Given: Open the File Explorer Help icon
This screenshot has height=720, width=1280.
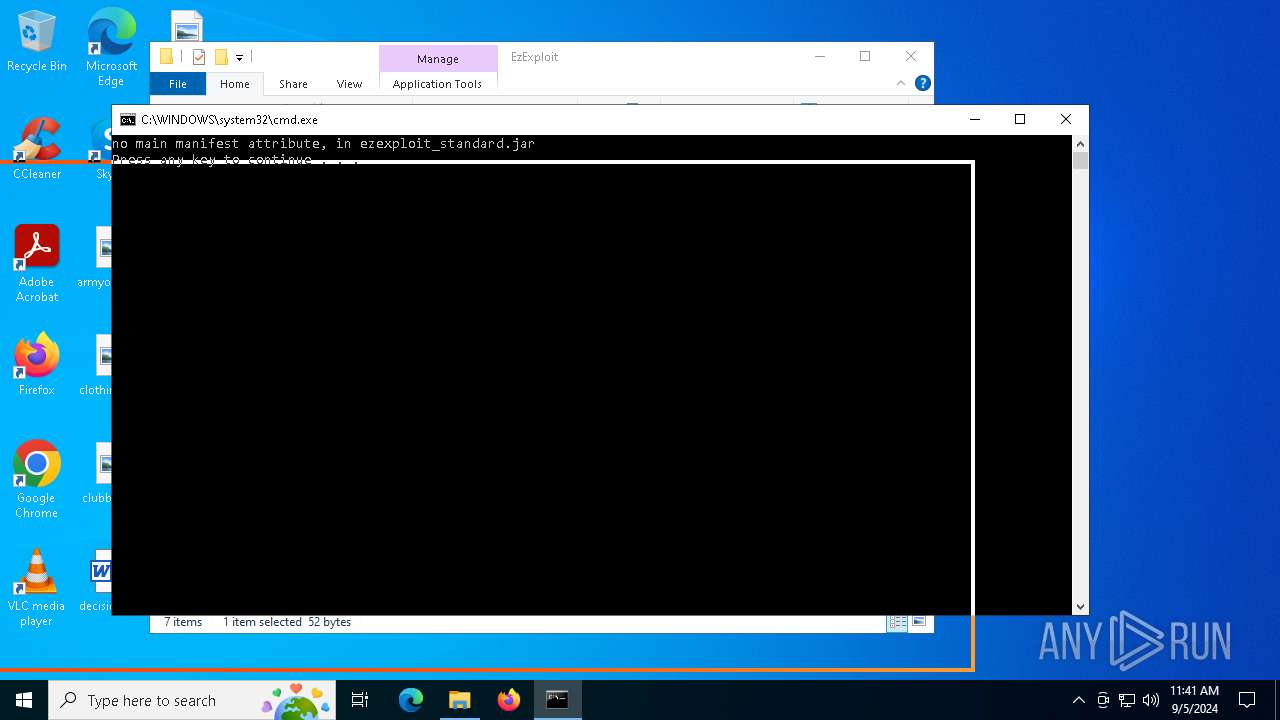Looking at the screenshot, I should (923, 83).
